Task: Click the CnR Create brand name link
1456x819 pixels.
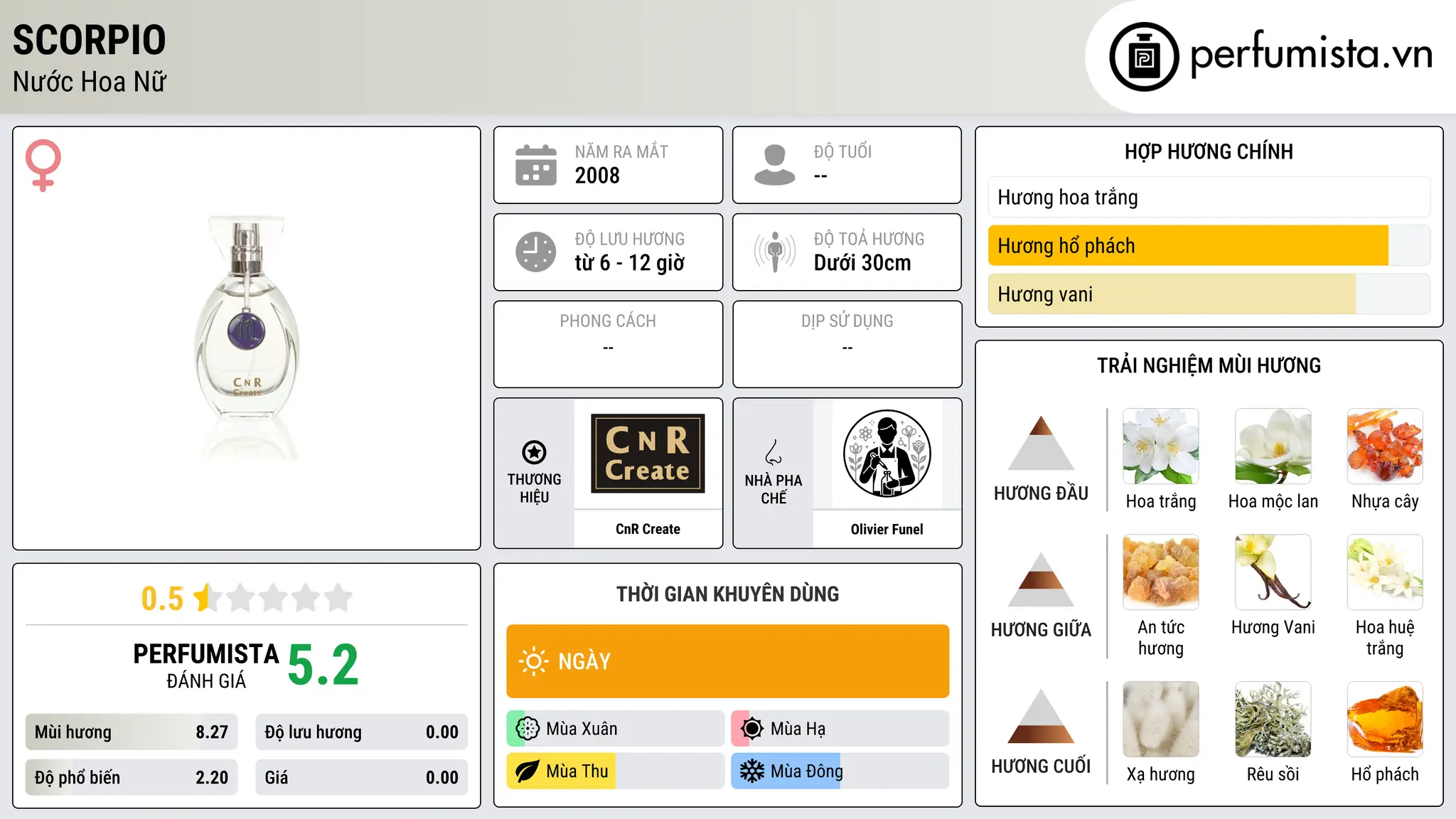Action: coord(648,529)
